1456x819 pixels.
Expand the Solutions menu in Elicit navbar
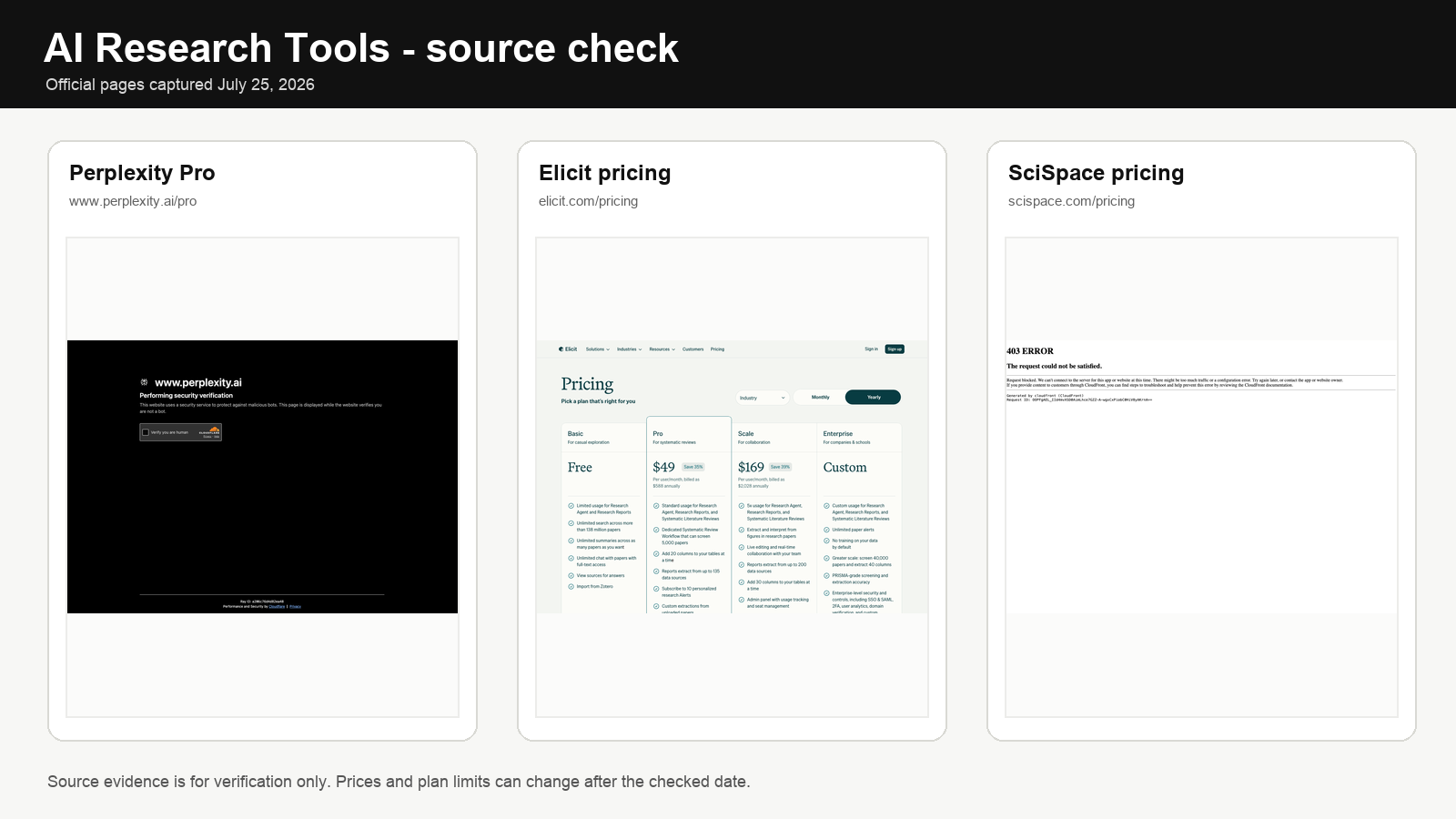(598, 349)
